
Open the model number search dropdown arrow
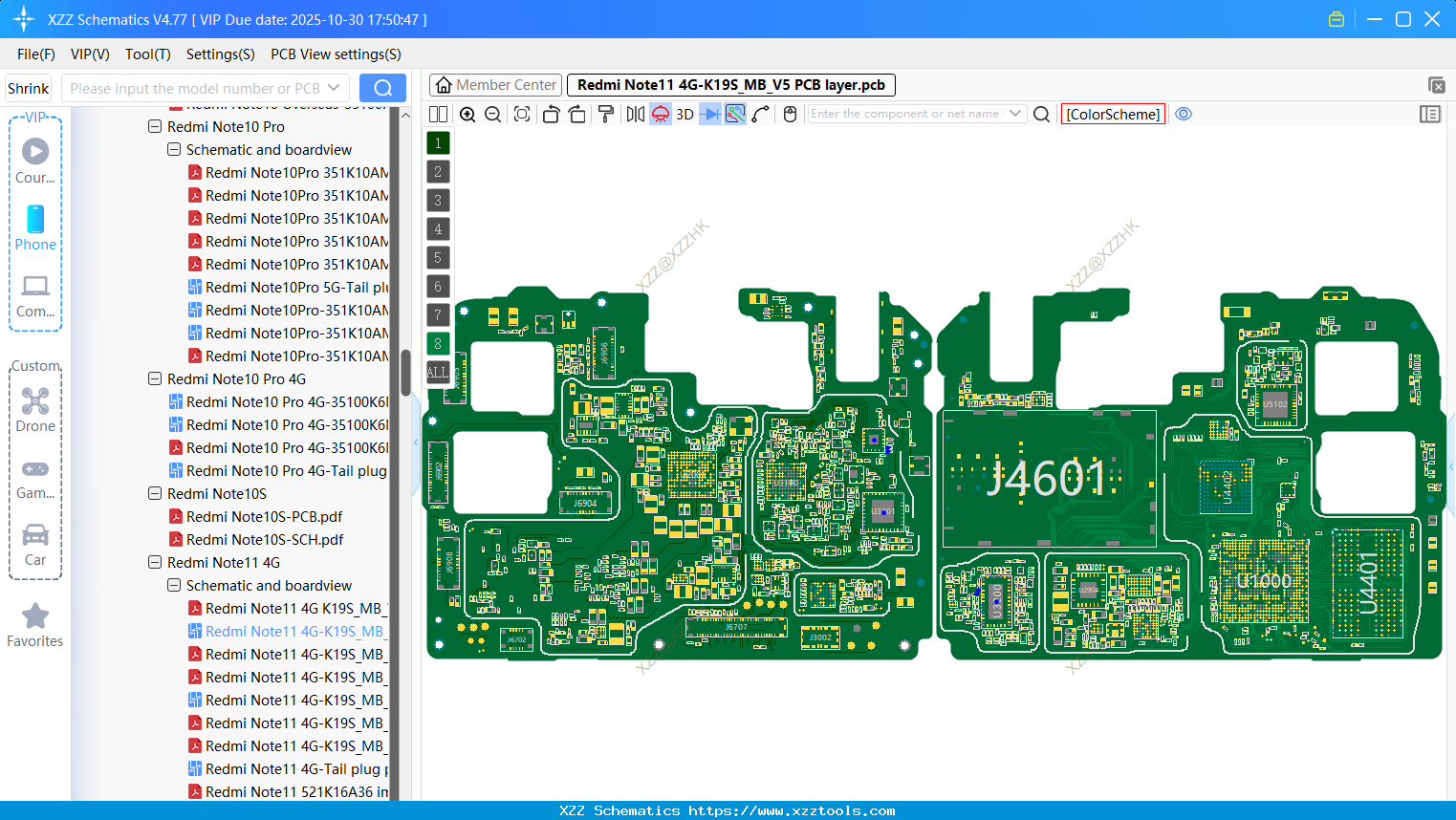pos(334,88)
